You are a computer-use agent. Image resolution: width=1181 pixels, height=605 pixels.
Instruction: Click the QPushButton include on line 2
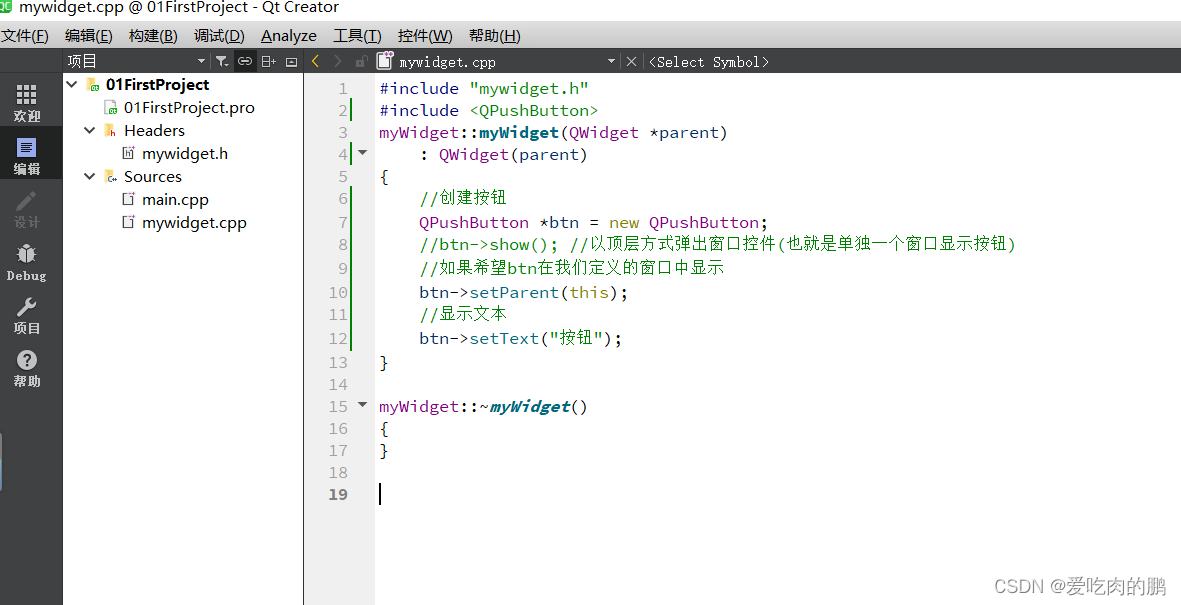click(534, 111)
